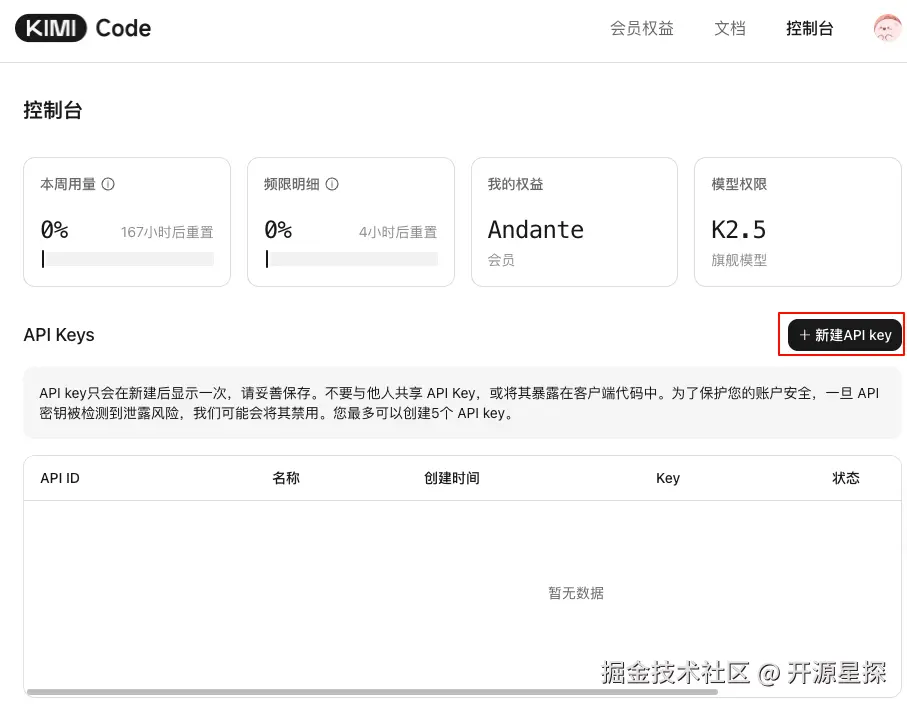Click the 控制台 page heading
Image resolution: width=907 pixels, height=707 pixels.
(53, 110)
